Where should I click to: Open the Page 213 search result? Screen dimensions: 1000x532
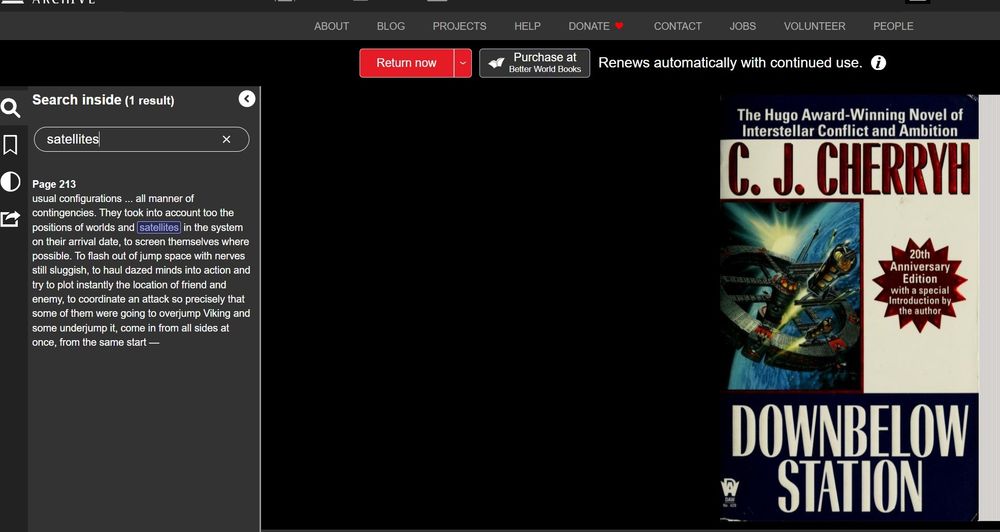pyautogui.click(x=141, y=263)
